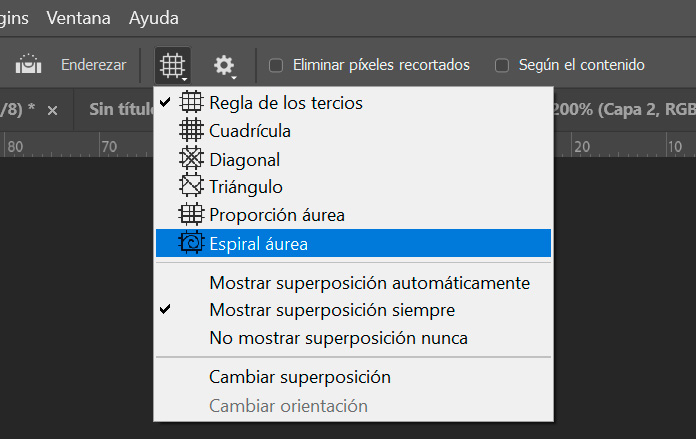Click the Straighten (Enderezar) level icon
Image resolution: width=696 pixels, height=439 pixels.
click(28, 65)
